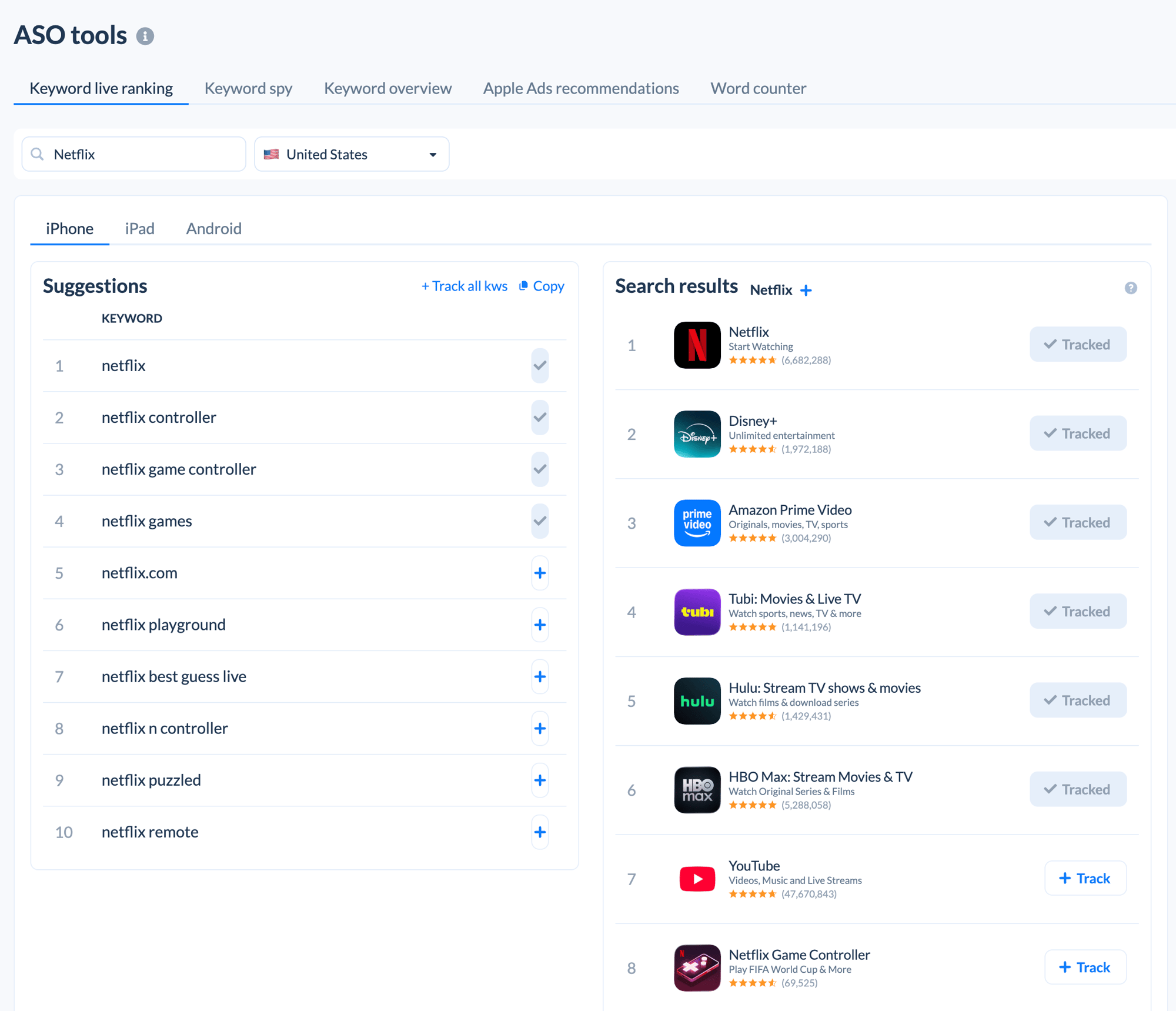Click the netflix.com suggestion text
The height and width of the screenshot is (1011, 1176).
click(139, 573)
